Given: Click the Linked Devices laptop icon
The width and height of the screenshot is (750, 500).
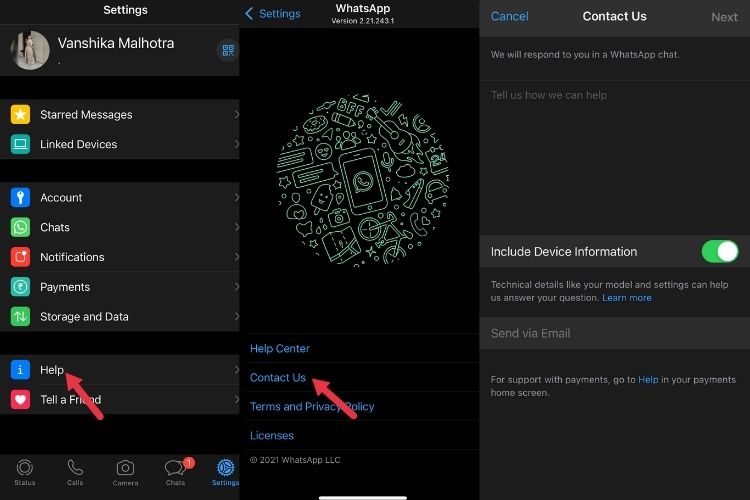Looking at the screenshot, I should point(20,144).
